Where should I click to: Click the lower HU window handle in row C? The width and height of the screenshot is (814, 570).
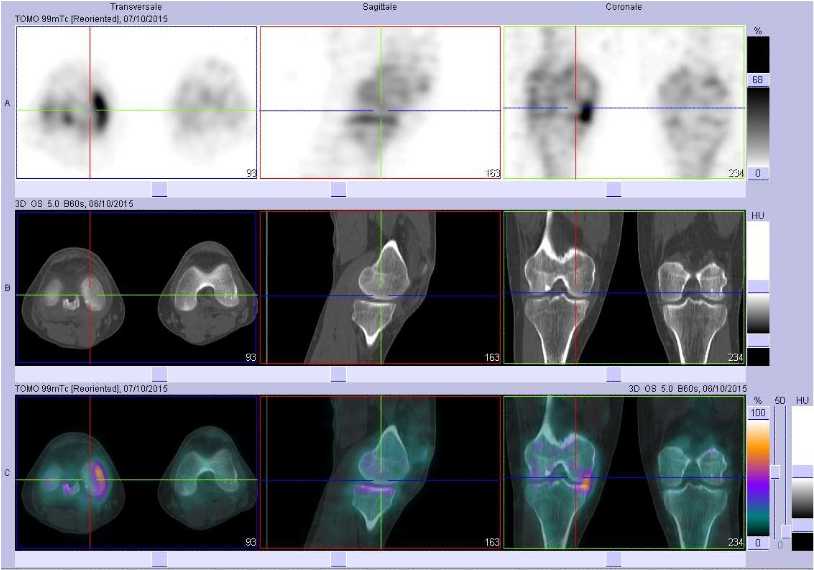click(x=803, y=524)
